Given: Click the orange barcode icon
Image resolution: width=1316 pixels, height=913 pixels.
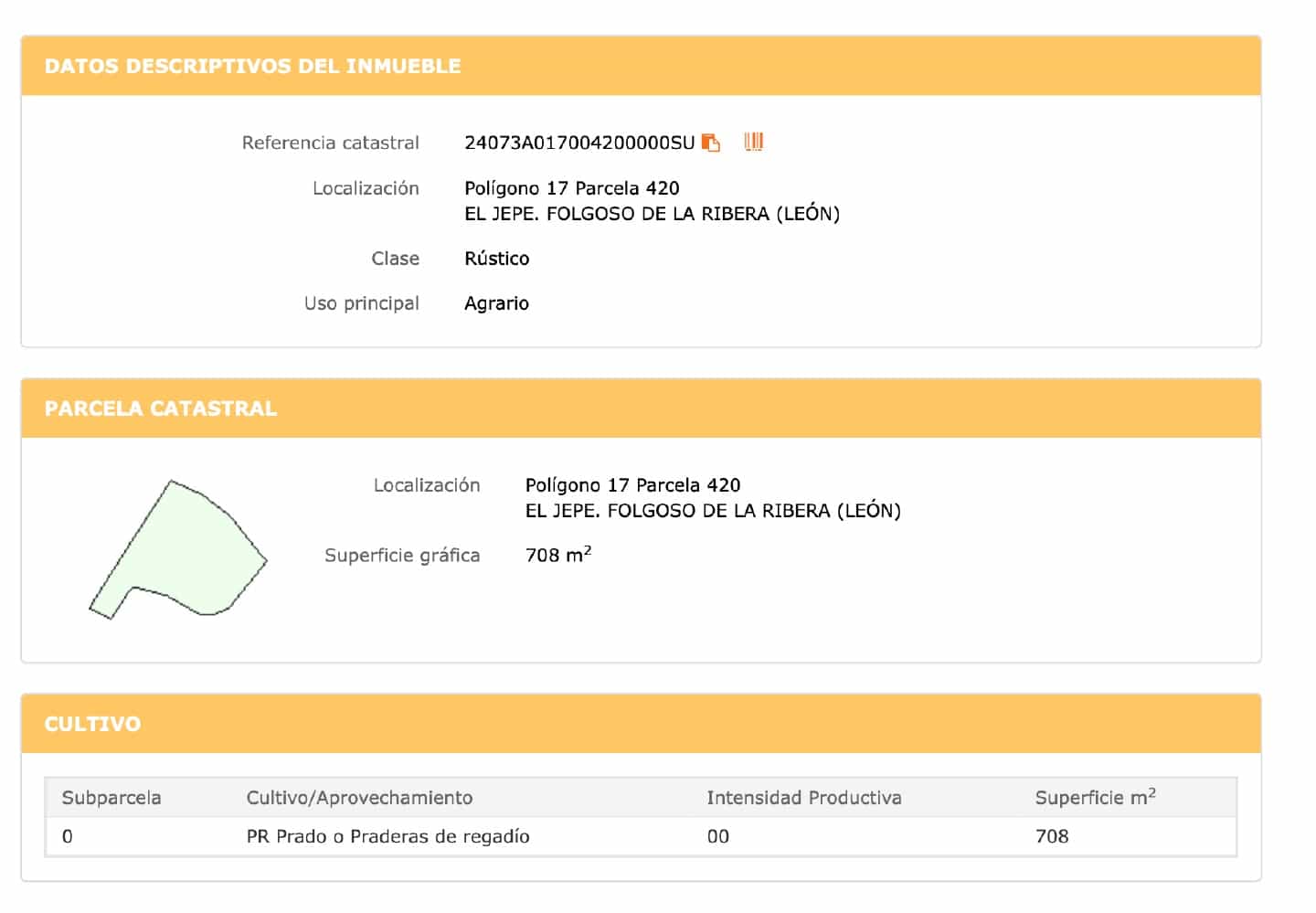Looking at the screenshot, I should click(x=754, y=142).
